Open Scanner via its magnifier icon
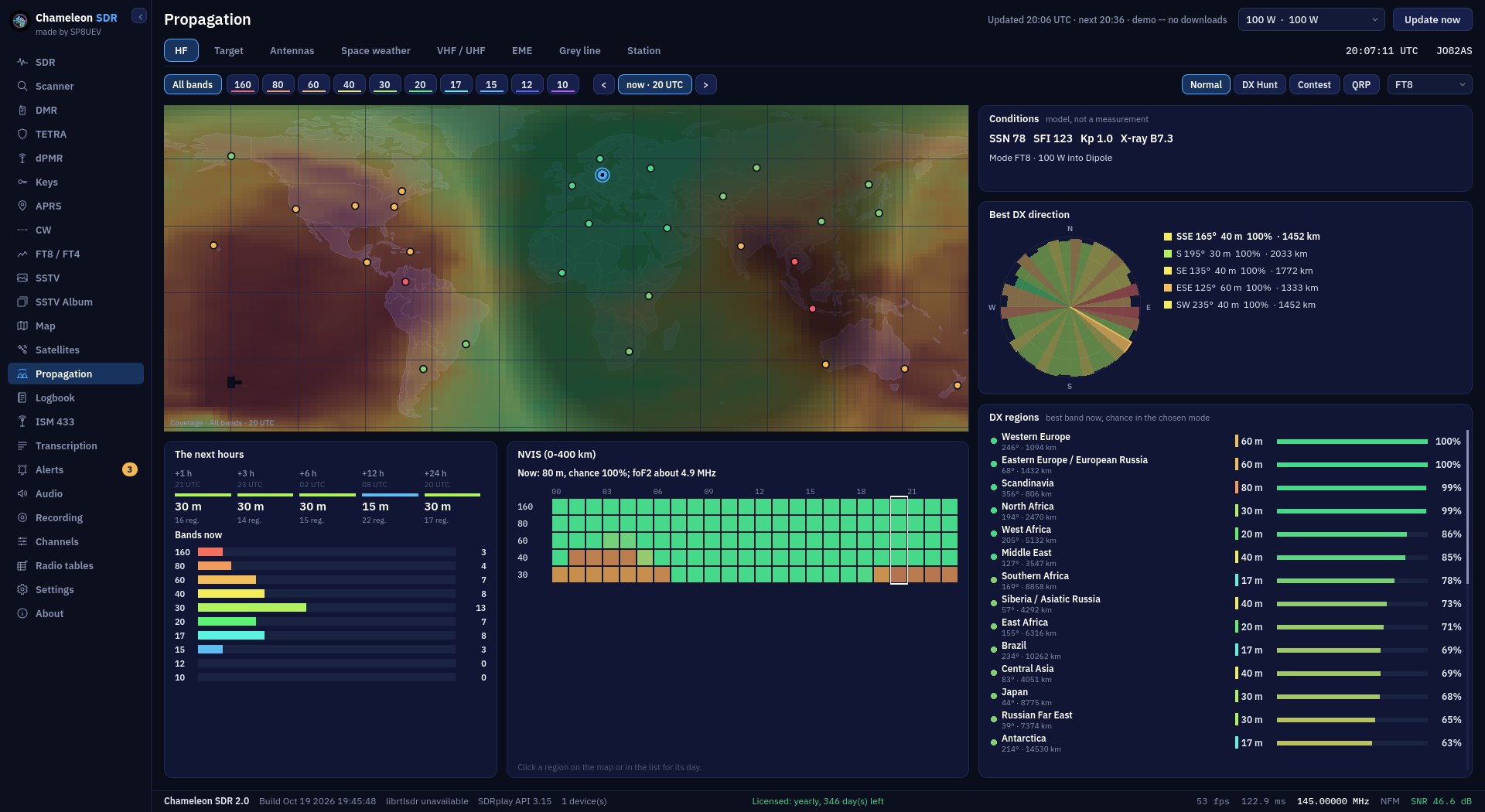This screenshot has width=1485, height=812. 22,86
